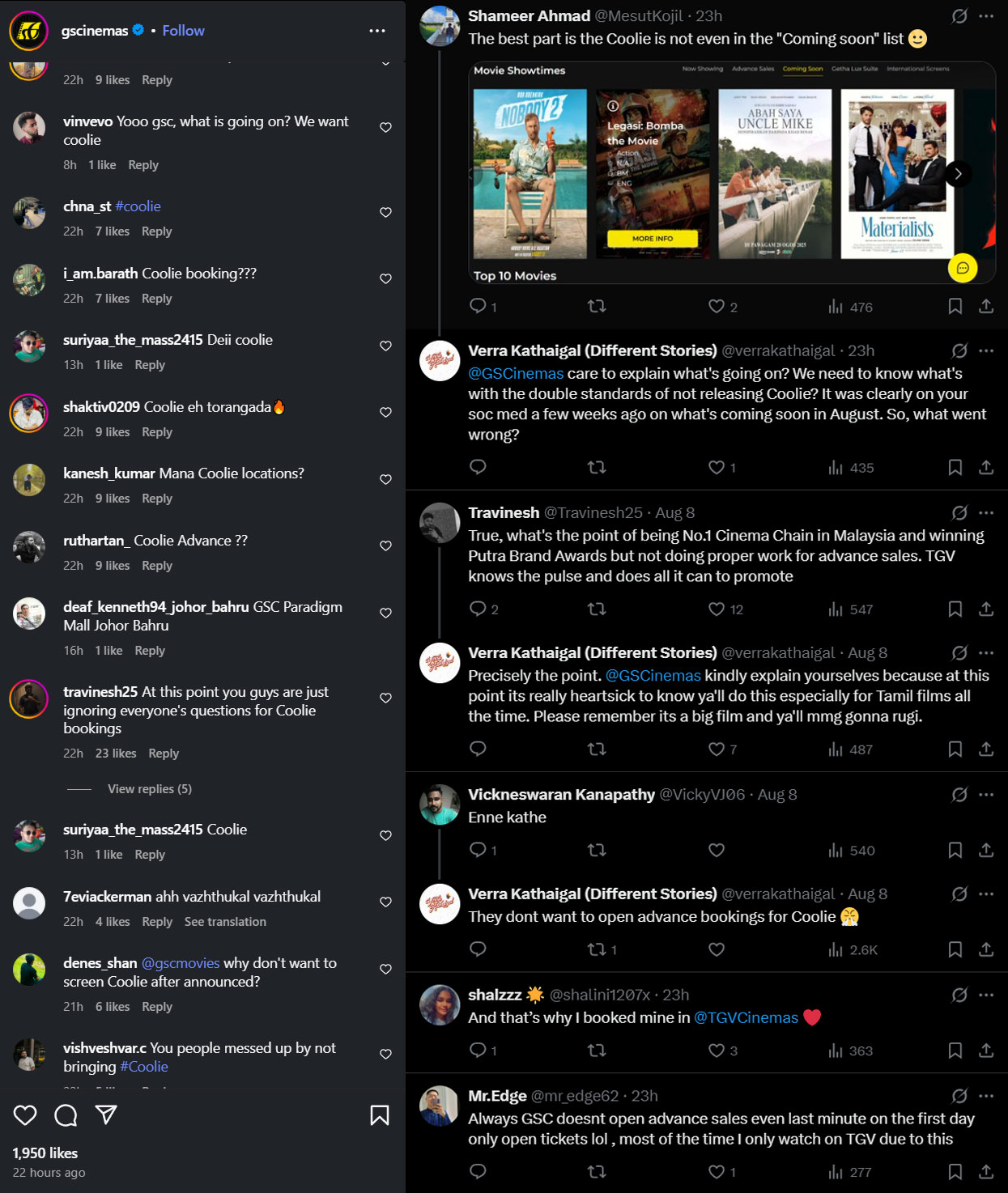Follow the gscinemas account

pos(183,30)
